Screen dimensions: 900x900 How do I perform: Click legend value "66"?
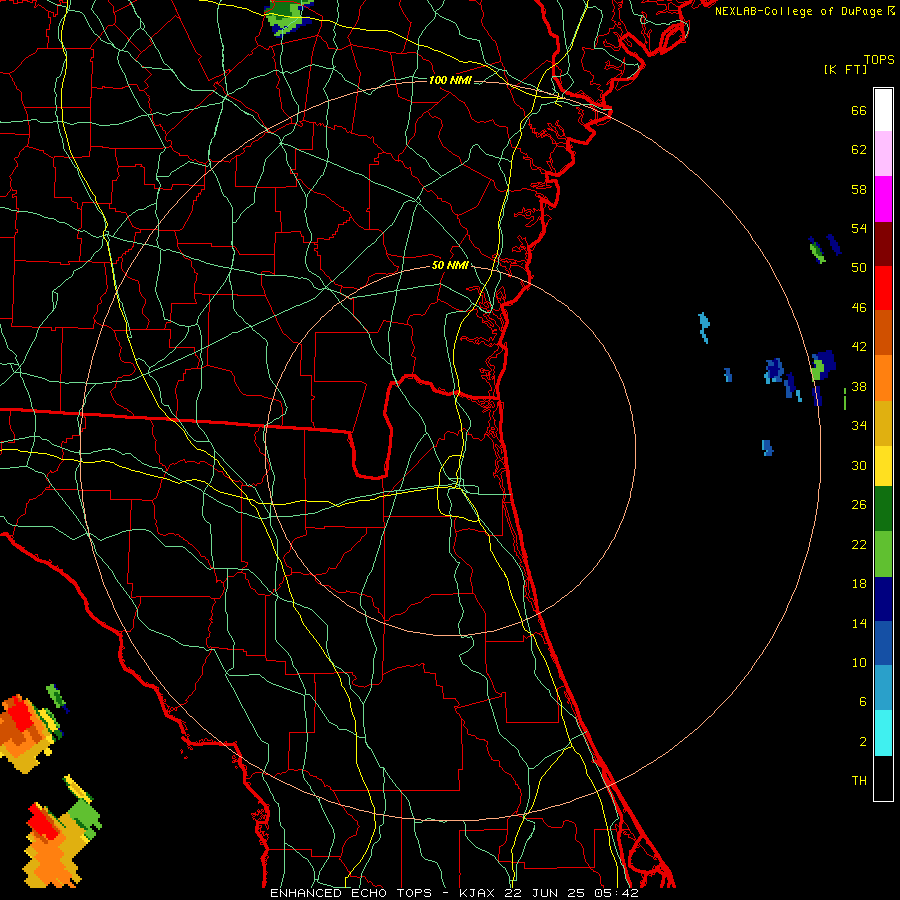[x=859, y=110]
